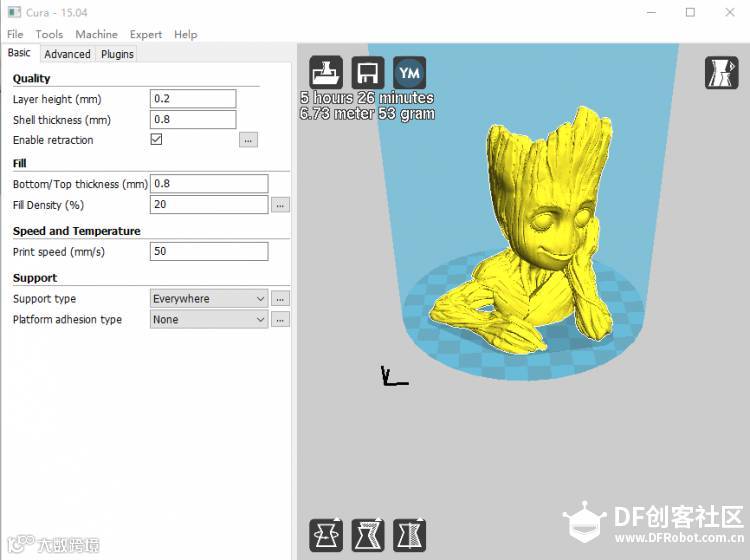Open the Help menu
The height and width of the screenshot is (560, 750).
pos(186,34)
